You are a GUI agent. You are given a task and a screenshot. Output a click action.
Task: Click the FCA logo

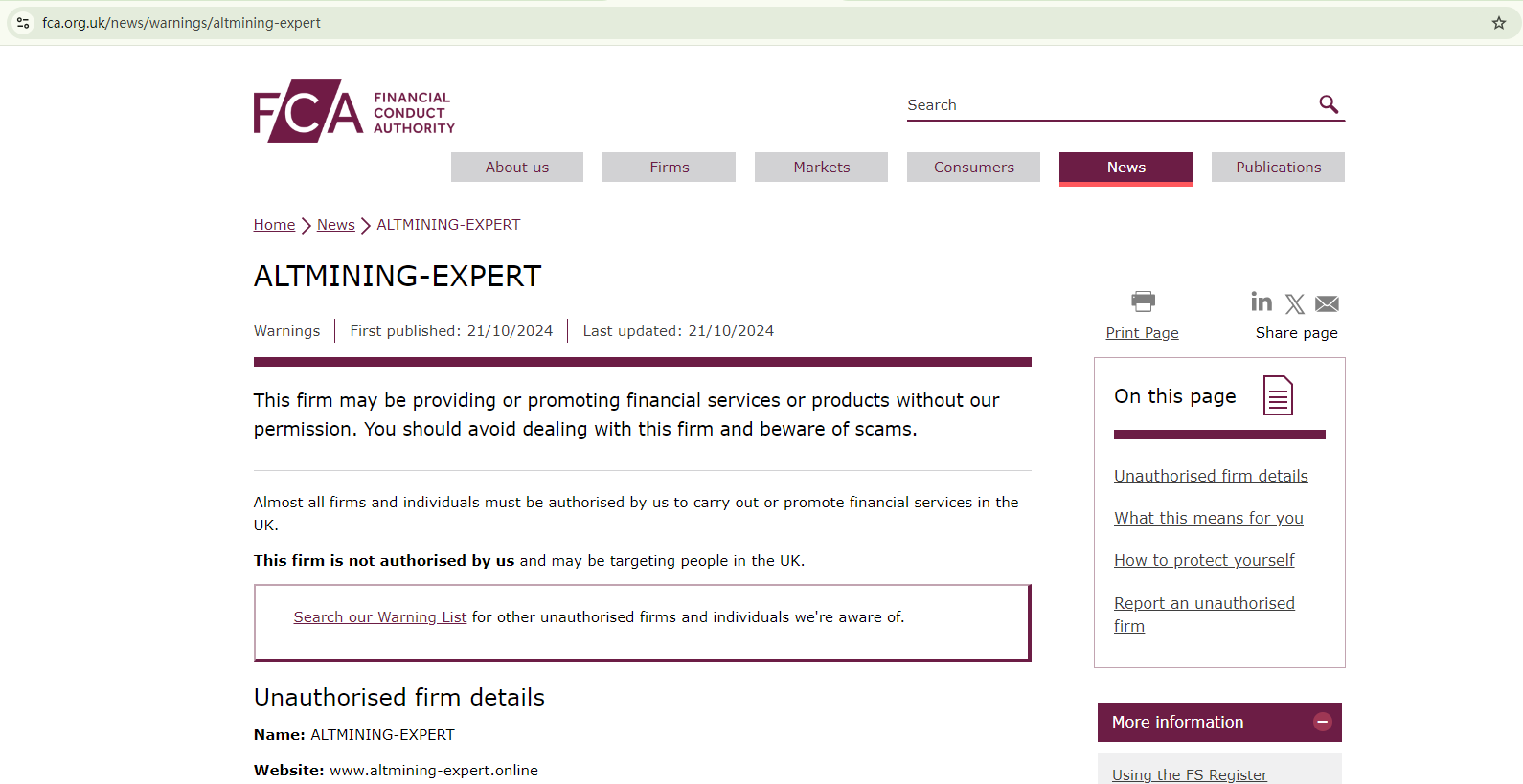point(353,111)
